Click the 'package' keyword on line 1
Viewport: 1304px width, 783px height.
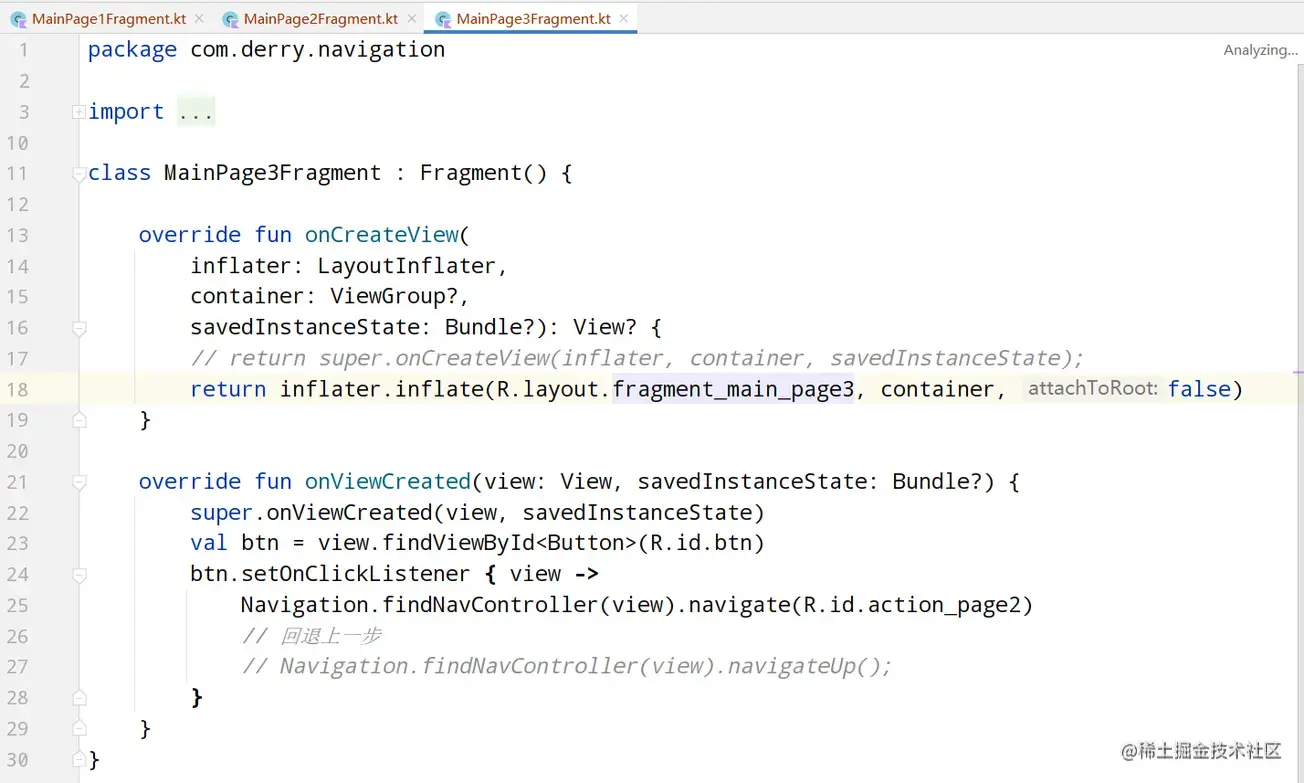point(132,50)
